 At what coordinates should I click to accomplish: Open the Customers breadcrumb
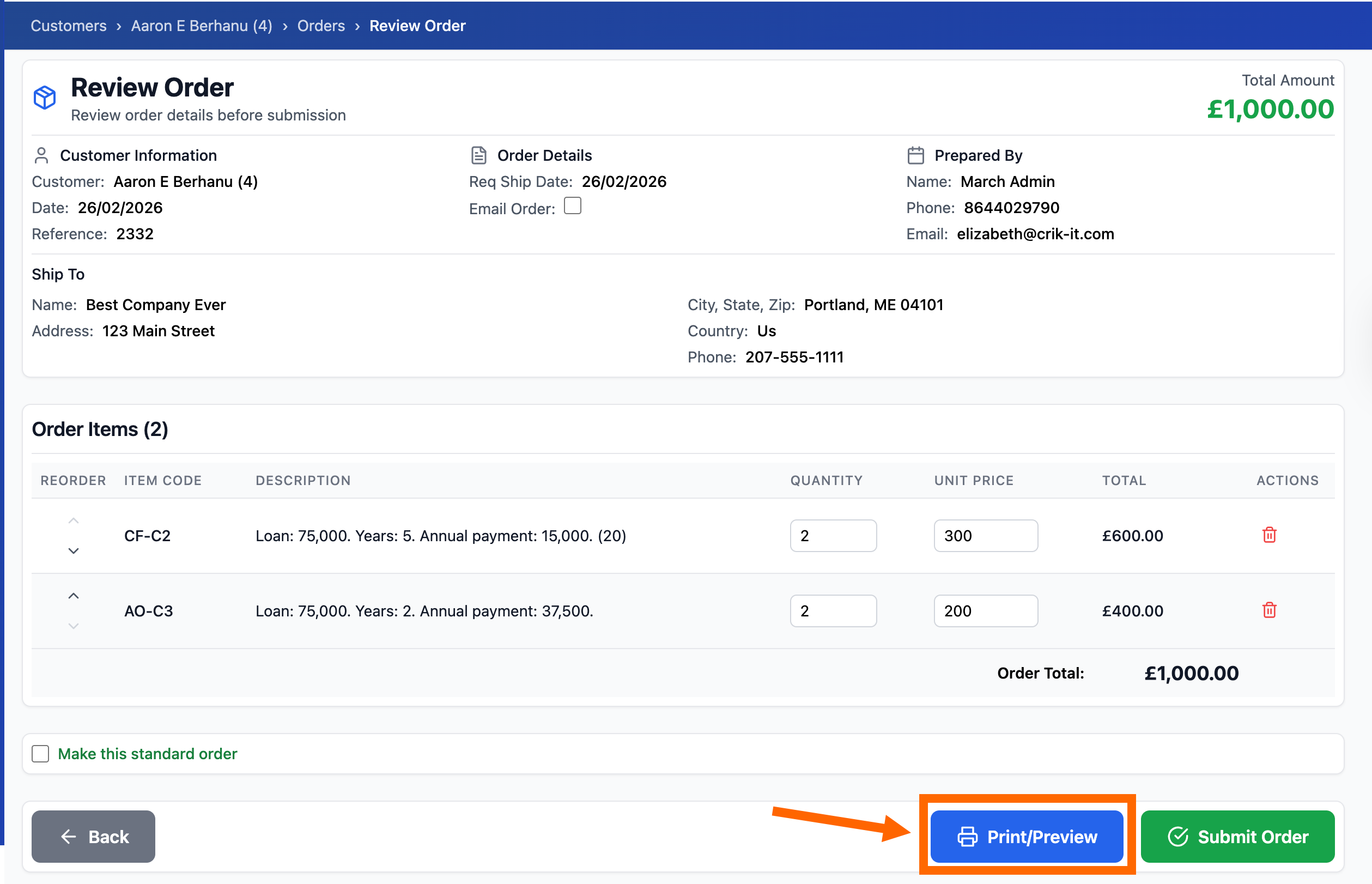click(x=68, y=26)
